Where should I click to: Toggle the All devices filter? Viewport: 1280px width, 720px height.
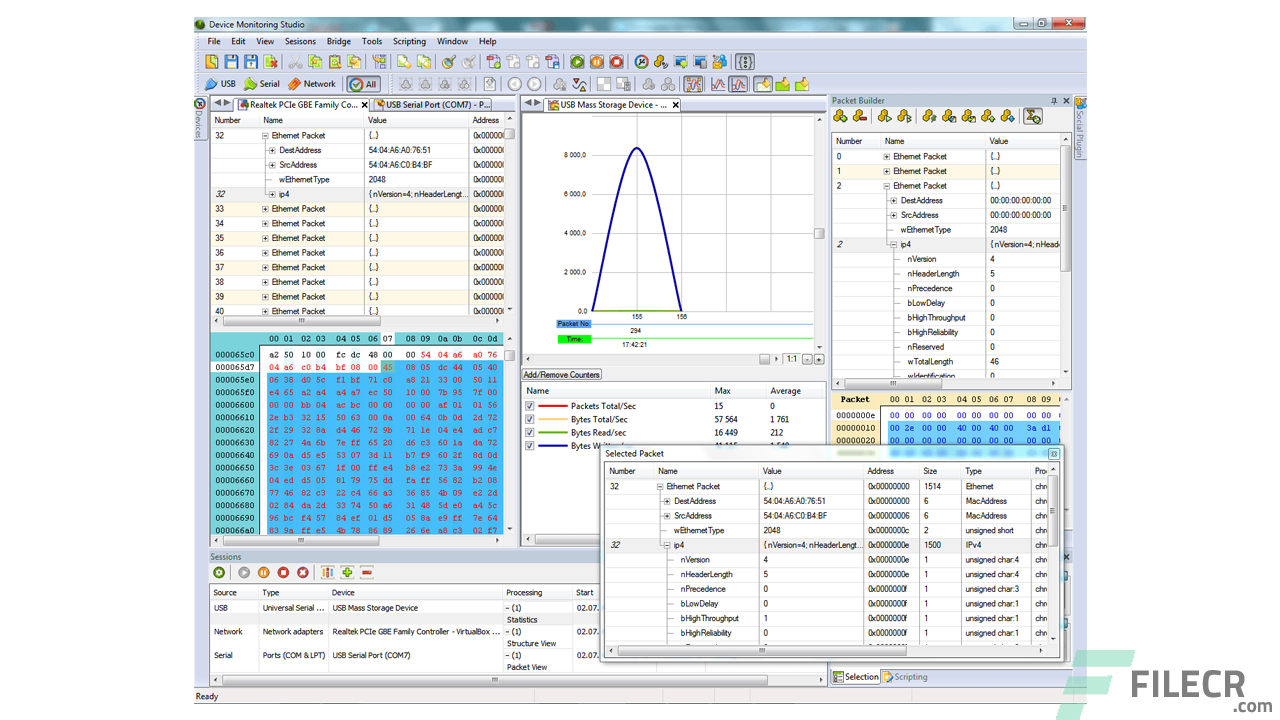(364, 84)
